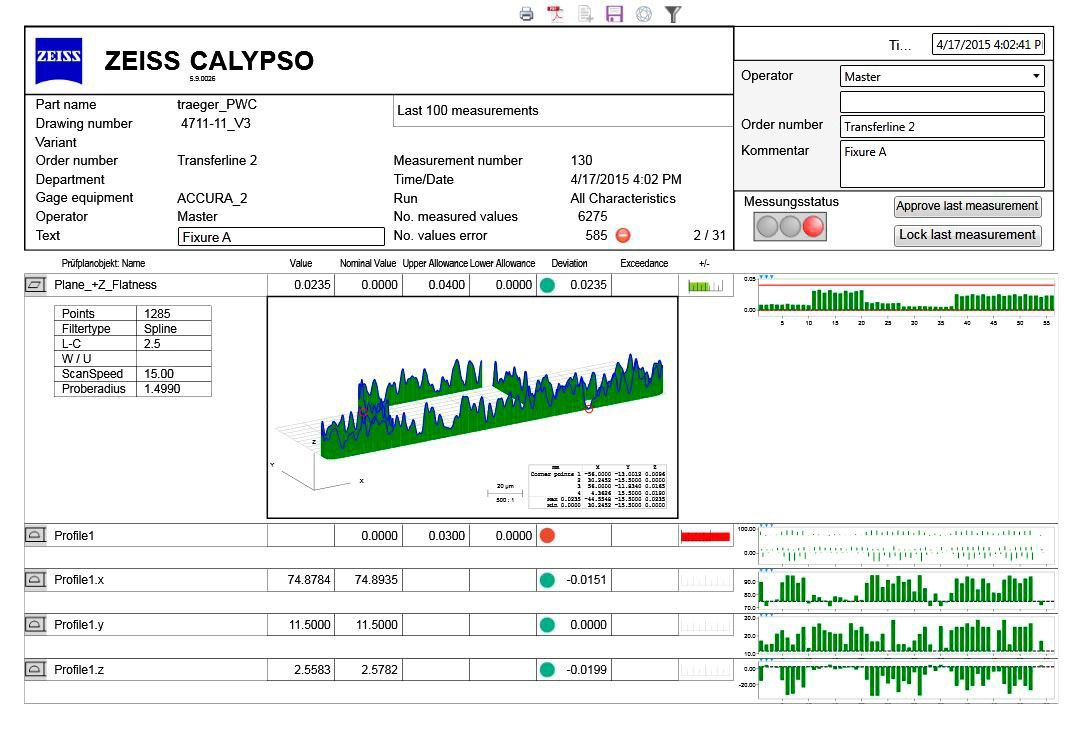Click the Lock last measurement button
The width and height of the screenshot is (1088, 735).
point(967,235)
